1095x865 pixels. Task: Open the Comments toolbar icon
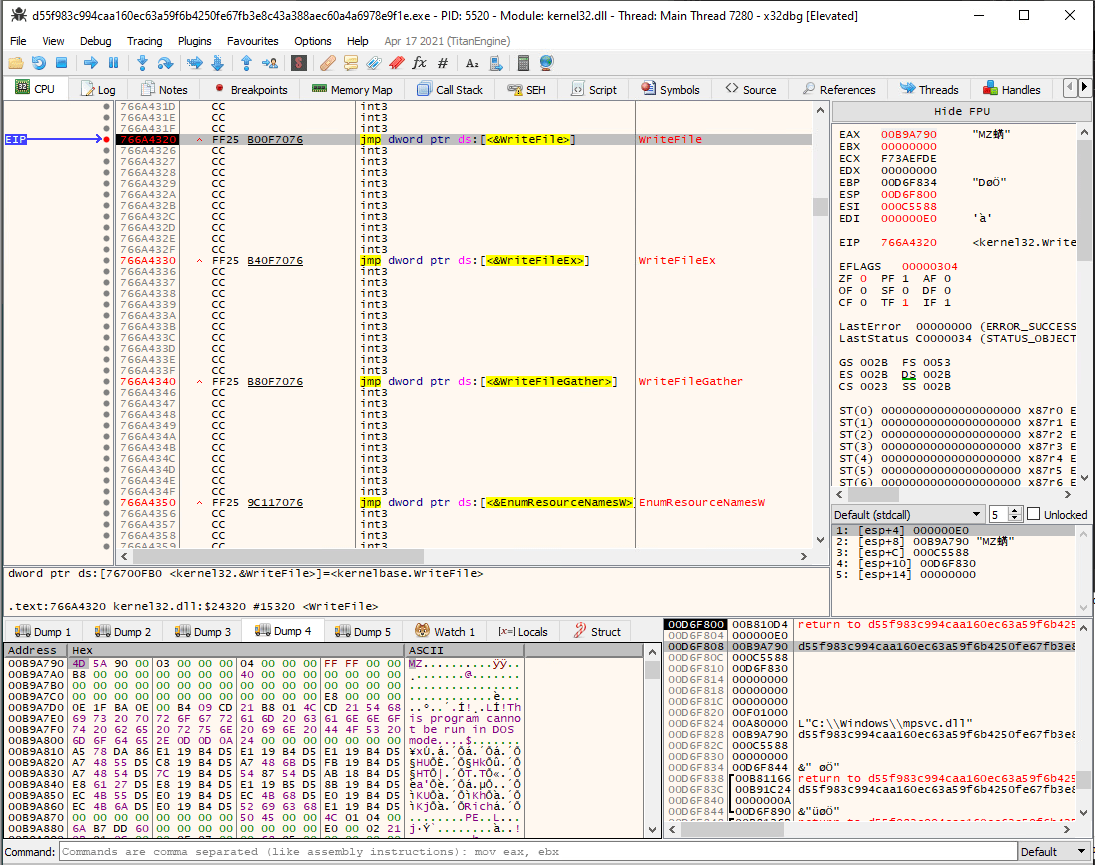point(351,64)
